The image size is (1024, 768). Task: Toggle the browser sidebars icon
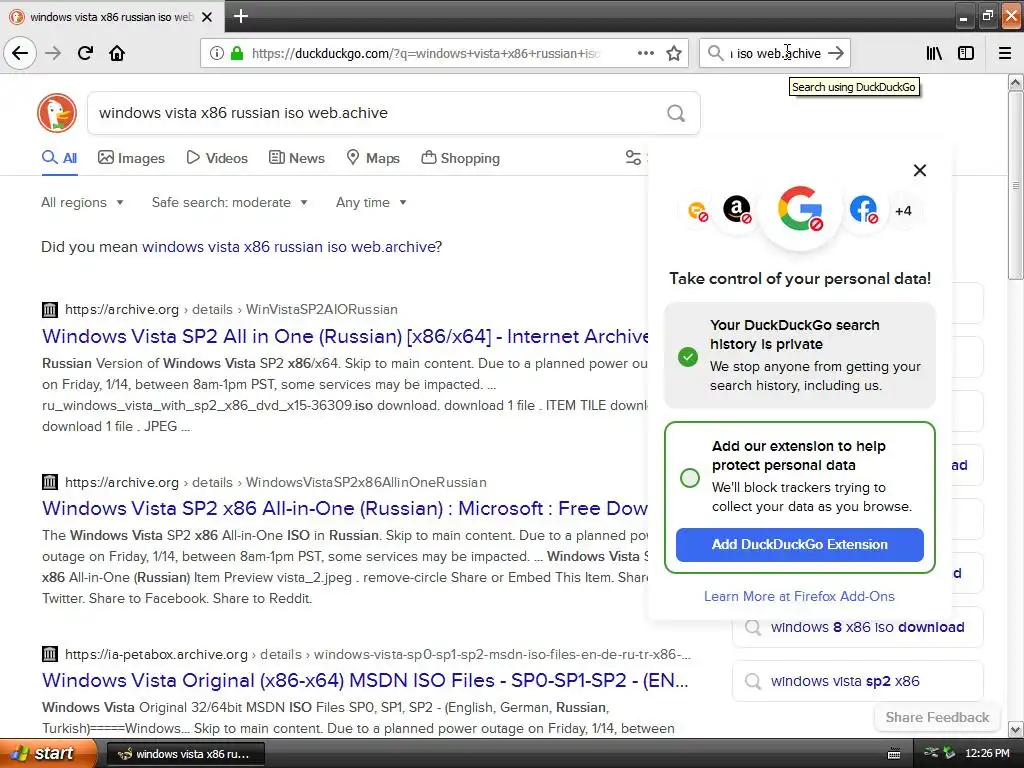[966, 53]
